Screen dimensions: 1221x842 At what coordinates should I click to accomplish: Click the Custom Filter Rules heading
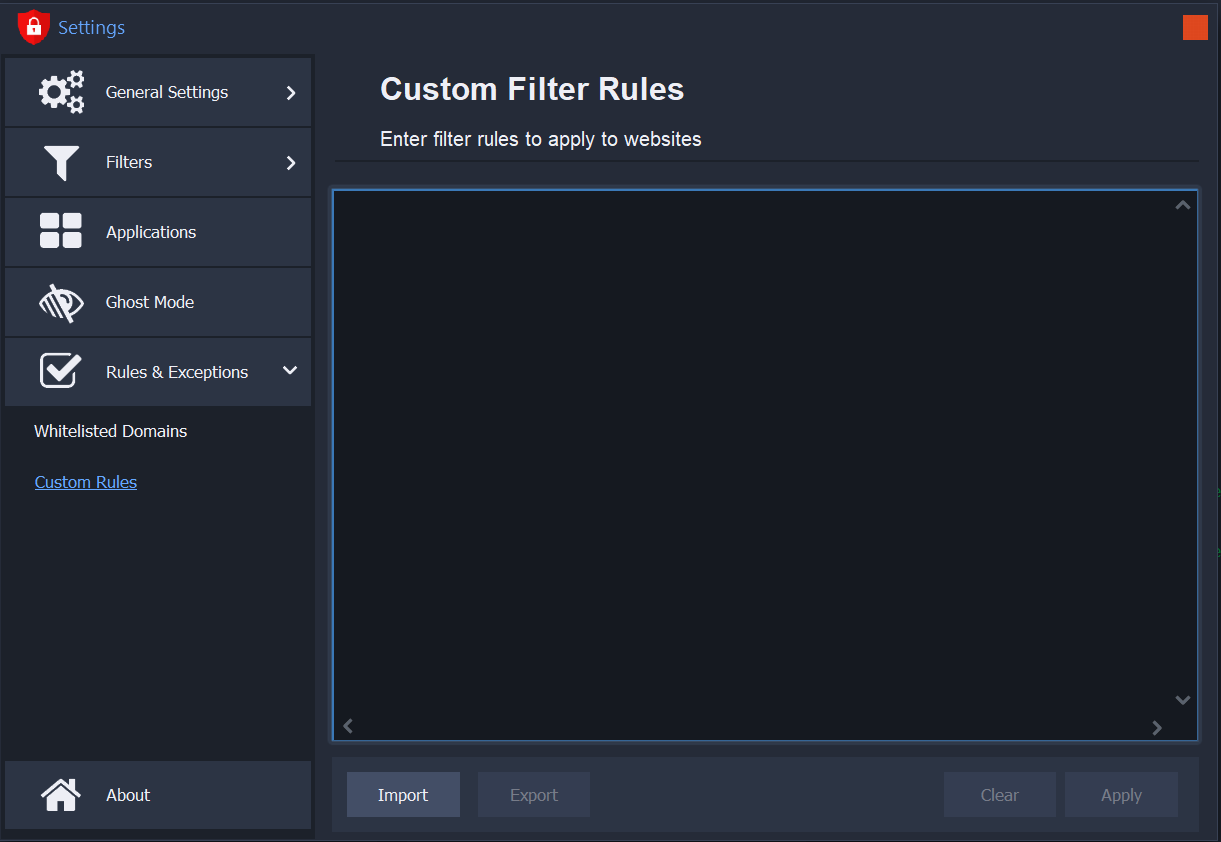click(532, 89)
